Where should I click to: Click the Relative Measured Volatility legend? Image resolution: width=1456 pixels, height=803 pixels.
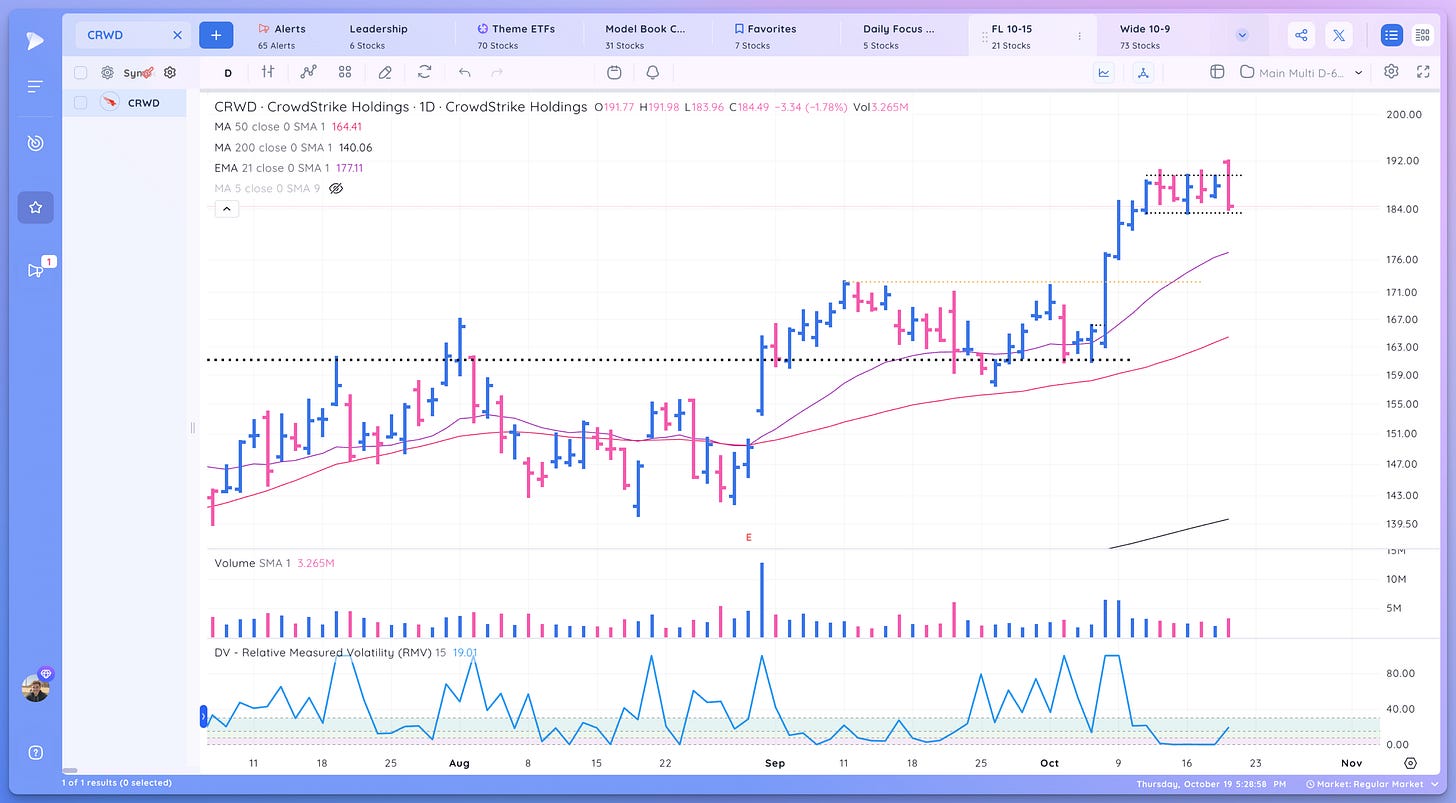click(345, 652)
